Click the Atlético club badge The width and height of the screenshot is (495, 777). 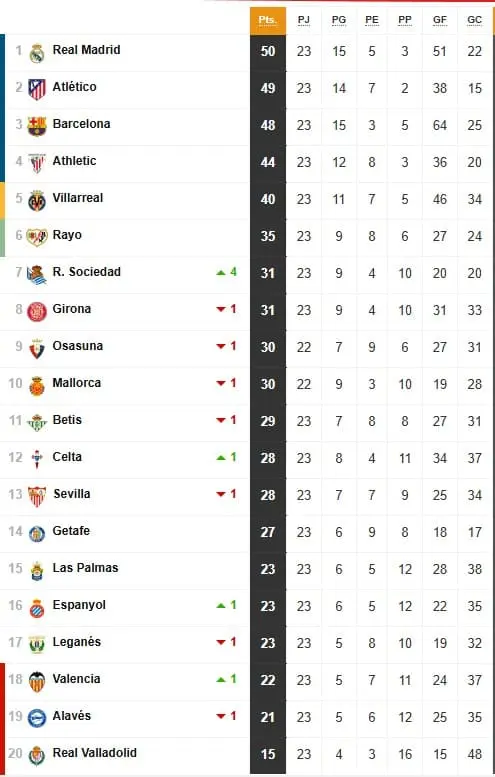click(37, 89)
